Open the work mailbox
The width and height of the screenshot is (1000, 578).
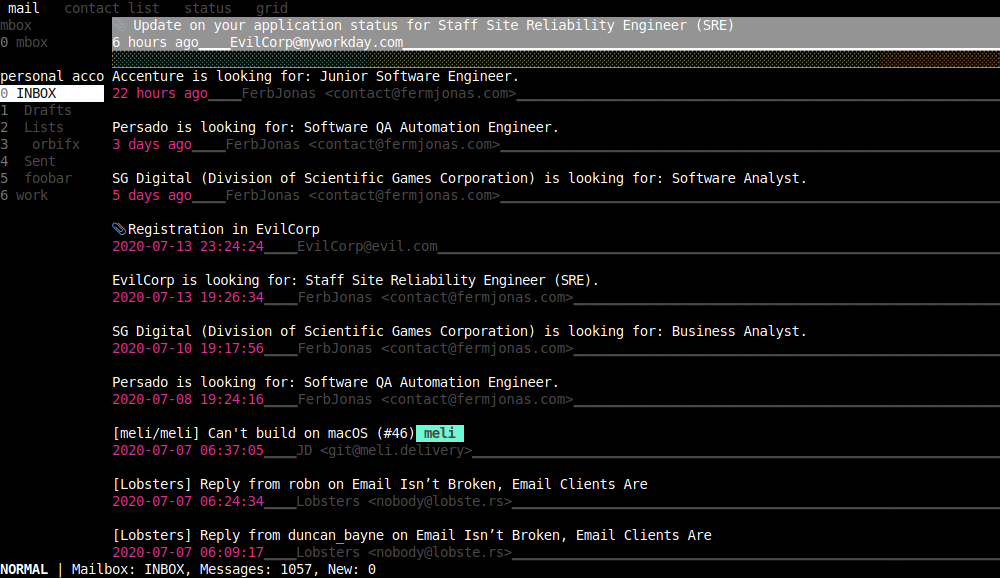click(x=30, y=195)
